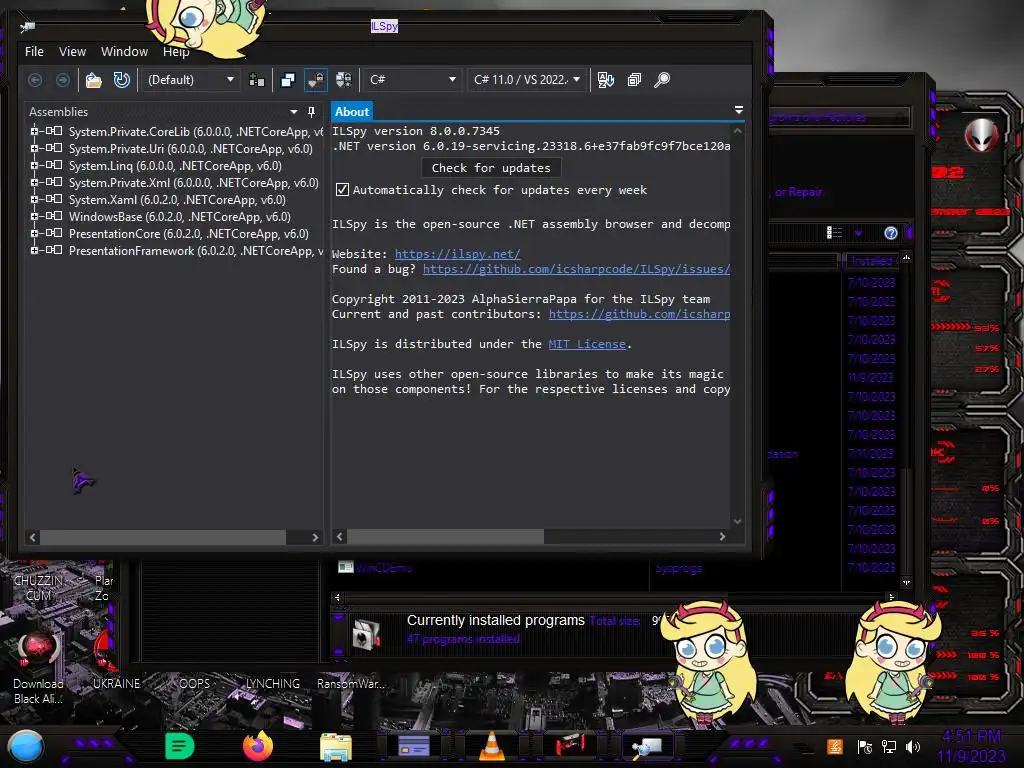This screenshot has height=768, width=1024.
Task: Open the Help menu
Action: (x=176, y=52)
